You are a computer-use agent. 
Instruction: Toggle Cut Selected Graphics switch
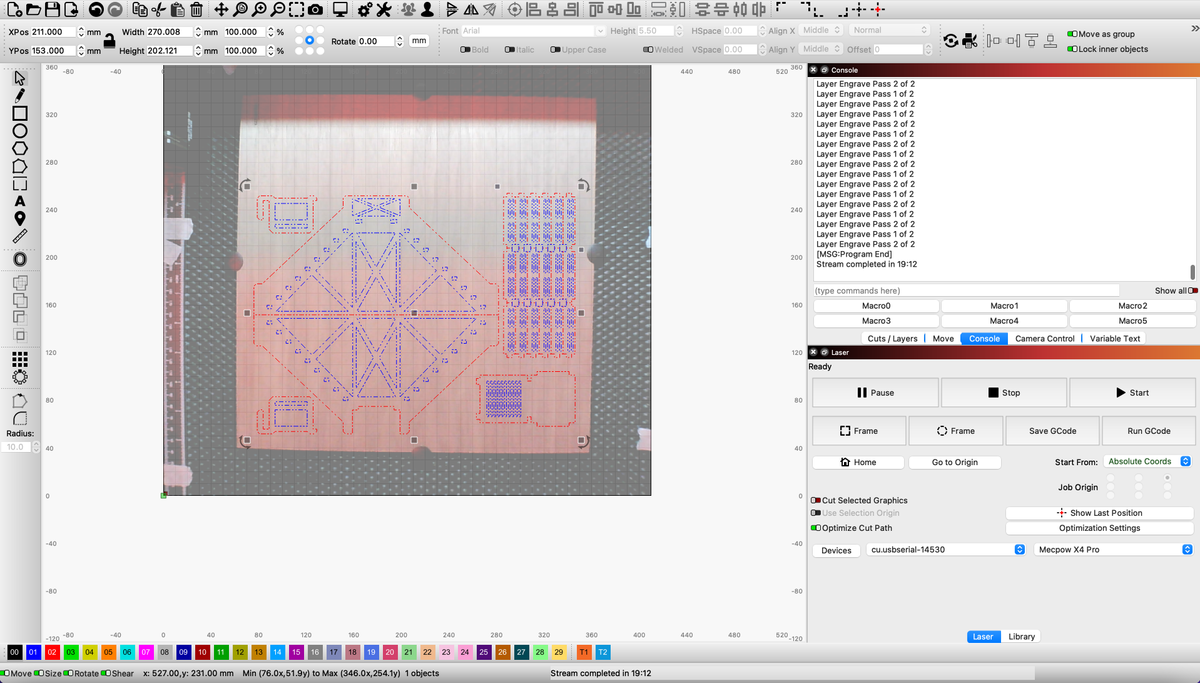[816, 500]
